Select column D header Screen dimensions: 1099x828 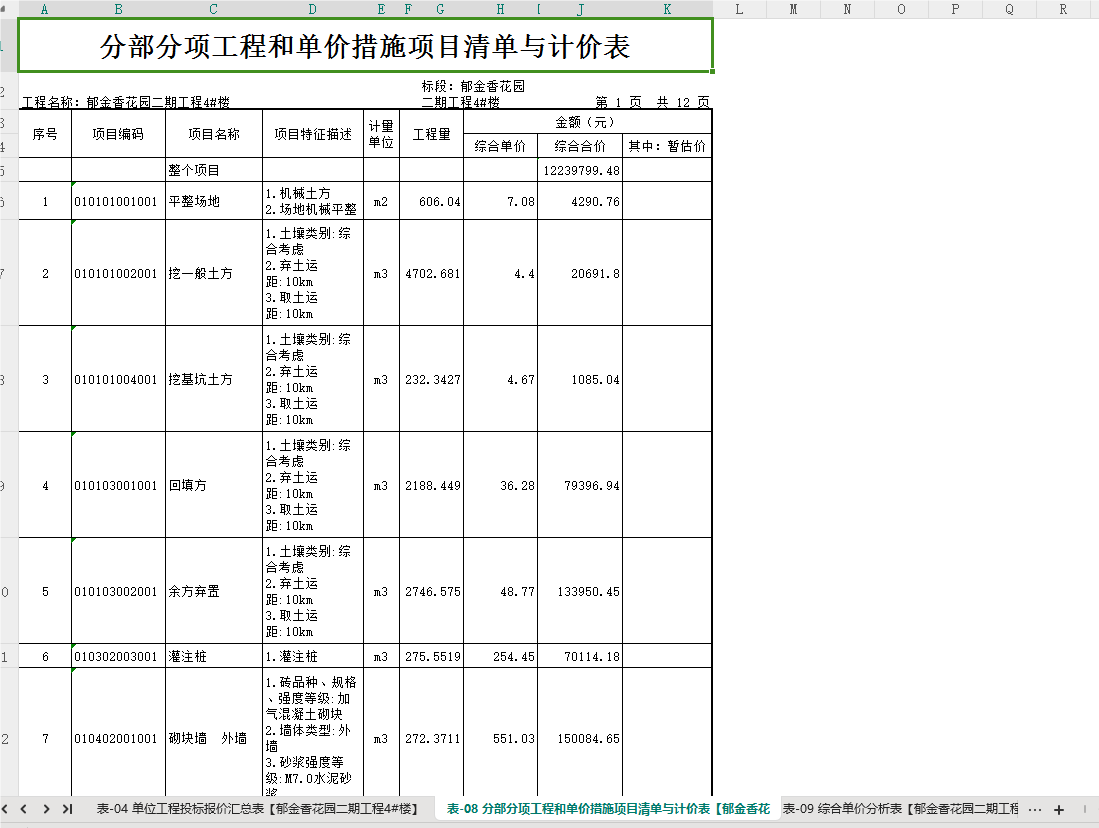click(x=313, y=9)
